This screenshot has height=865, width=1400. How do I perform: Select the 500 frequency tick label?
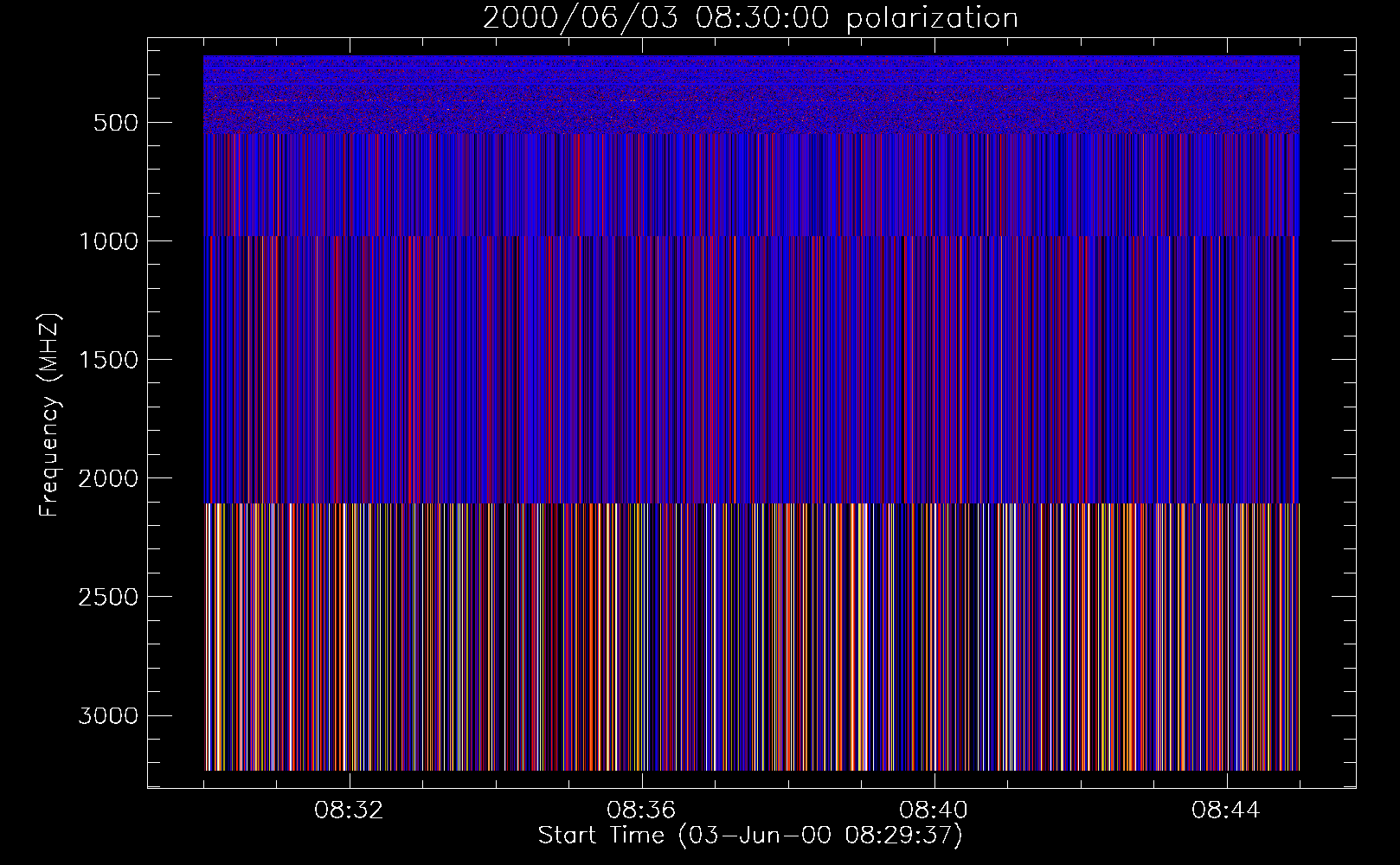pyautogui.click(x=116, y=123)
